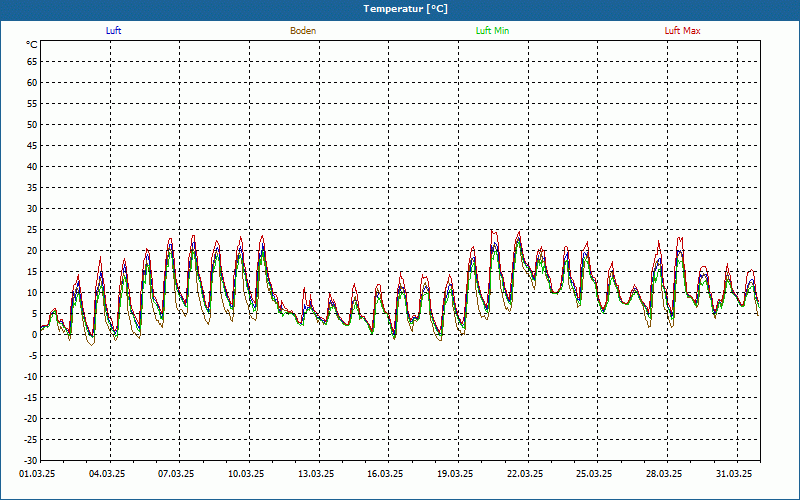Click the y-axis value -15
Screen dimensions: 800x500
pyautogui.click(x=31, y=397)
